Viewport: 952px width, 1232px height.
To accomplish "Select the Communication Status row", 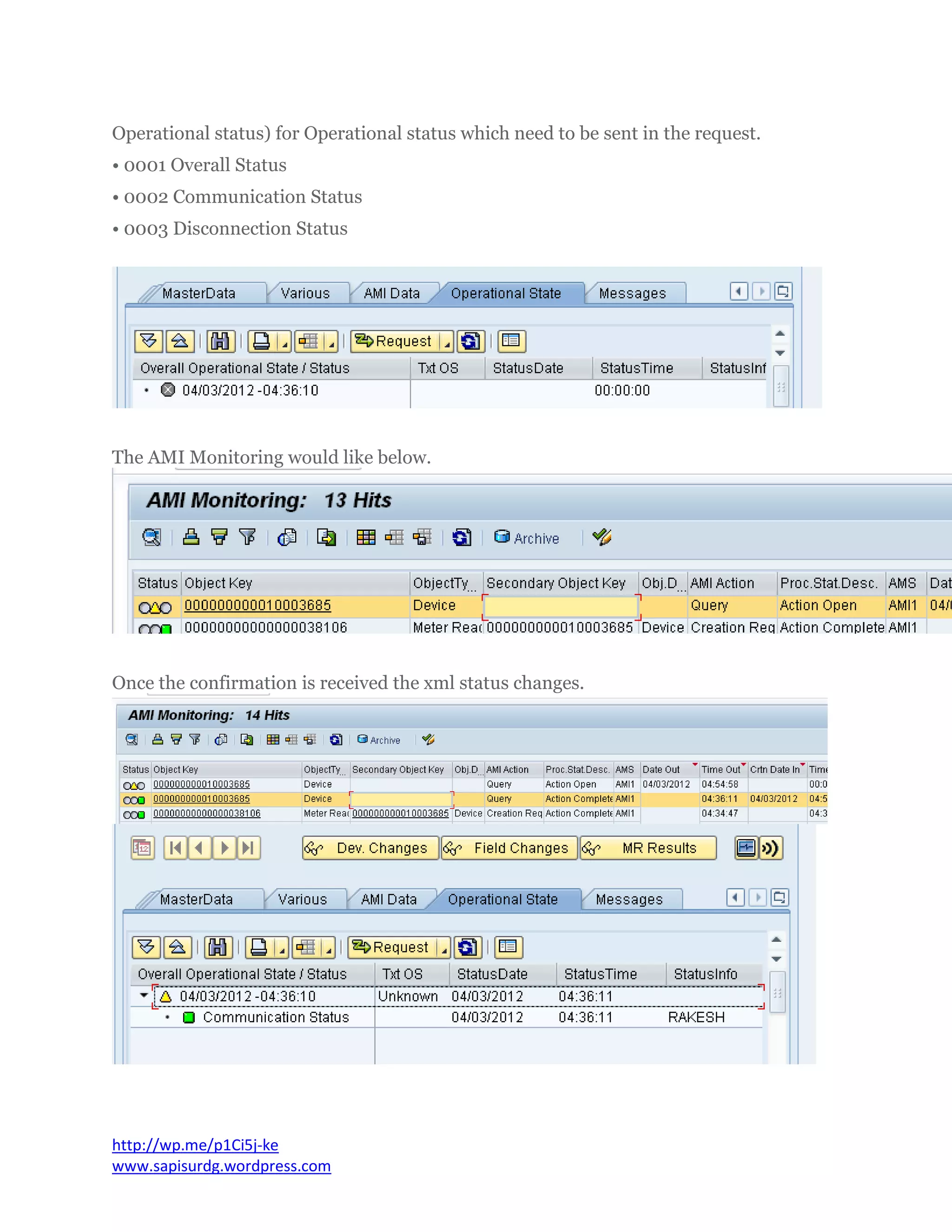I will [446, 1017].
